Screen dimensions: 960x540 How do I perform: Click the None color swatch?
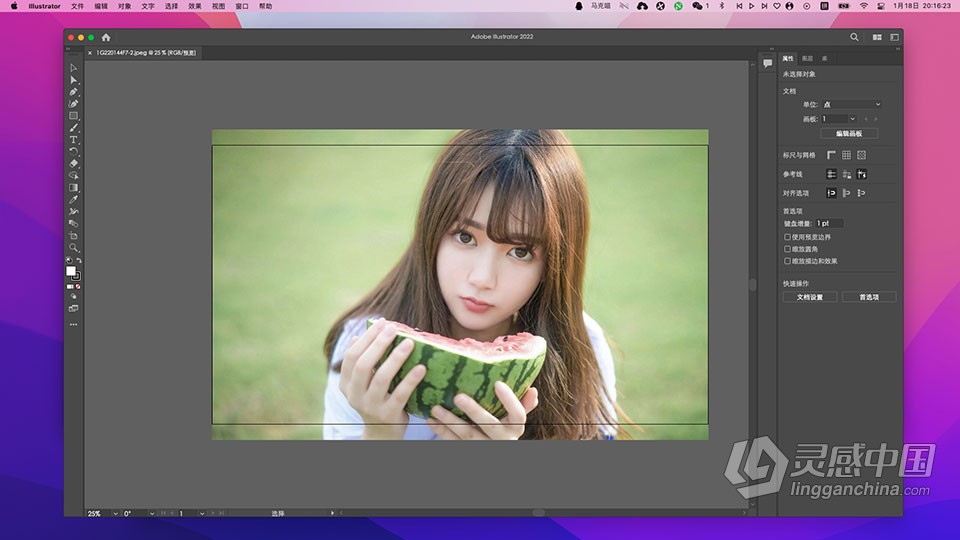(78, 287)
